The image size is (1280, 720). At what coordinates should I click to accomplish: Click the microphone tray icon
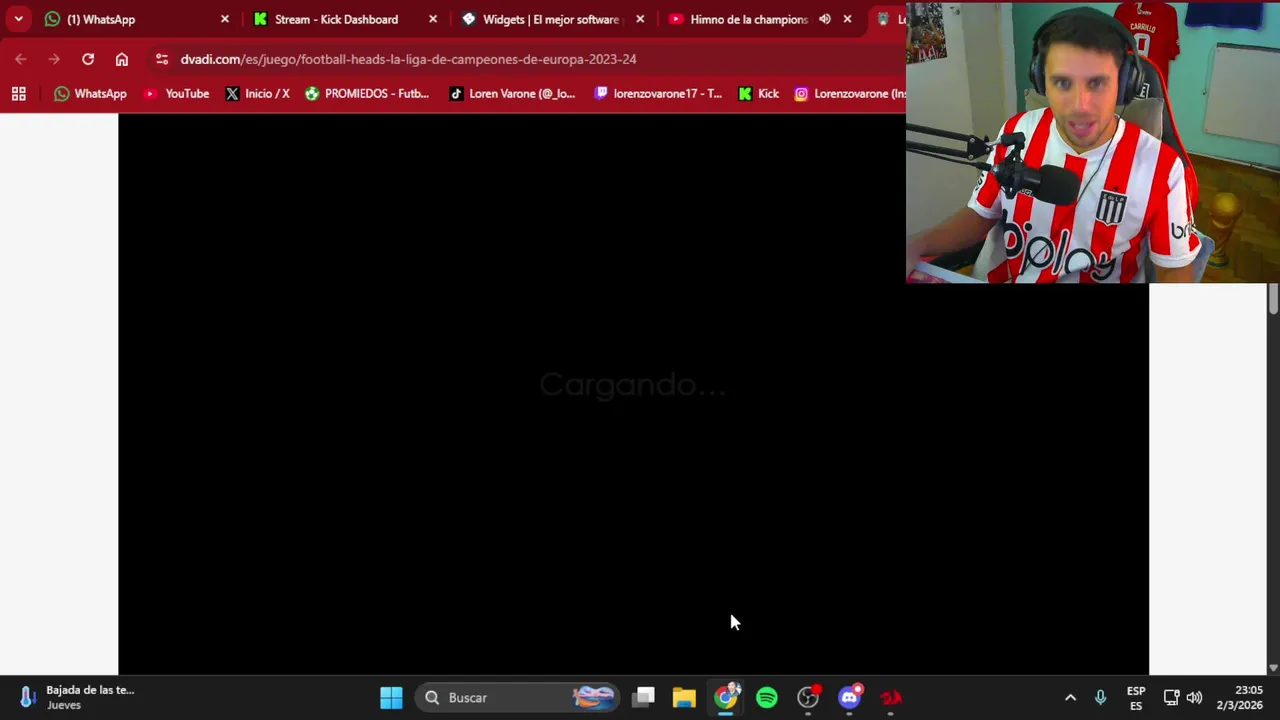point(1100,697)
